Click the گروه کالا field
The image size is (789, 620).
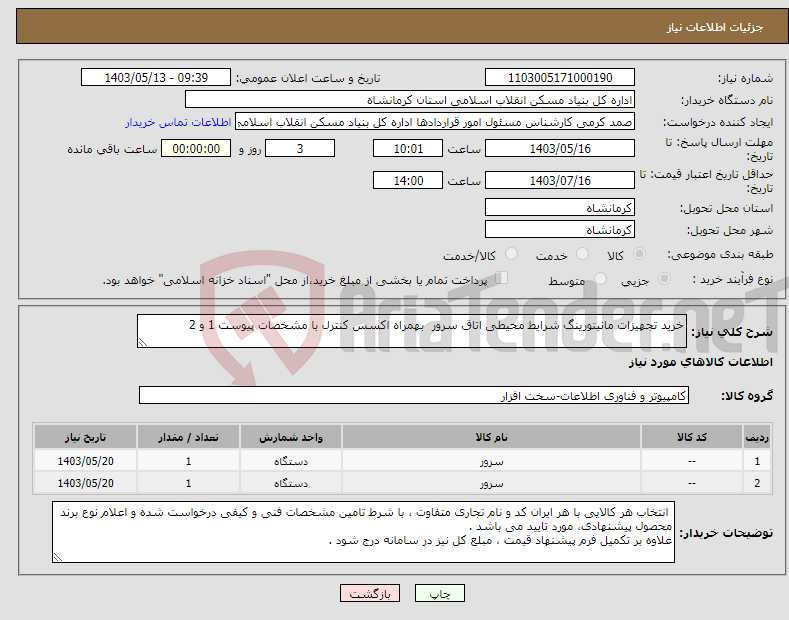coord(414,396)
